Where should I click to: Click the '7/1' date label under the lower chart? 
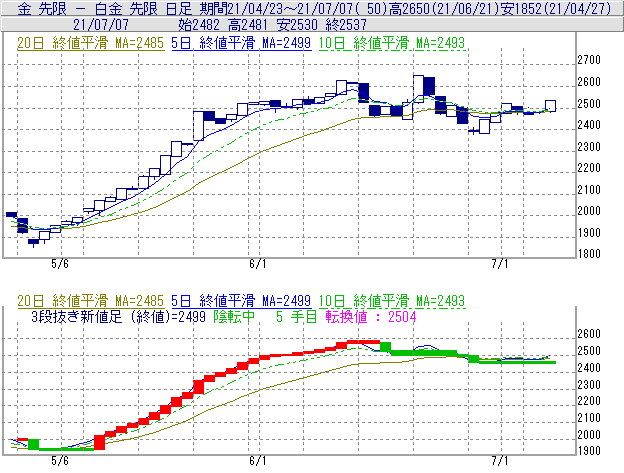coord(499,461)
